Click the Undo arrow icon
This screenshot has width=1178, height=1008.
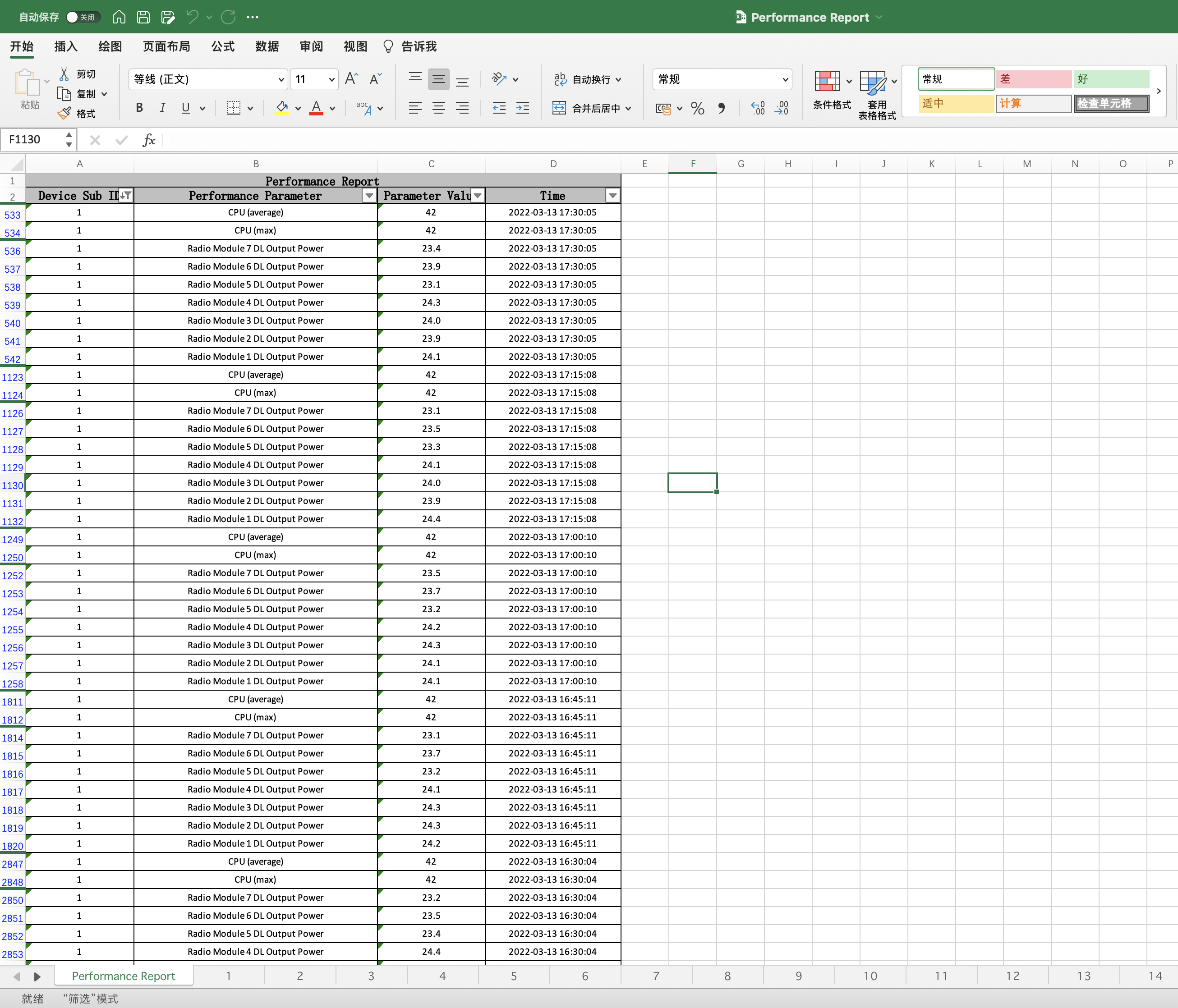(x=192, y=17)
